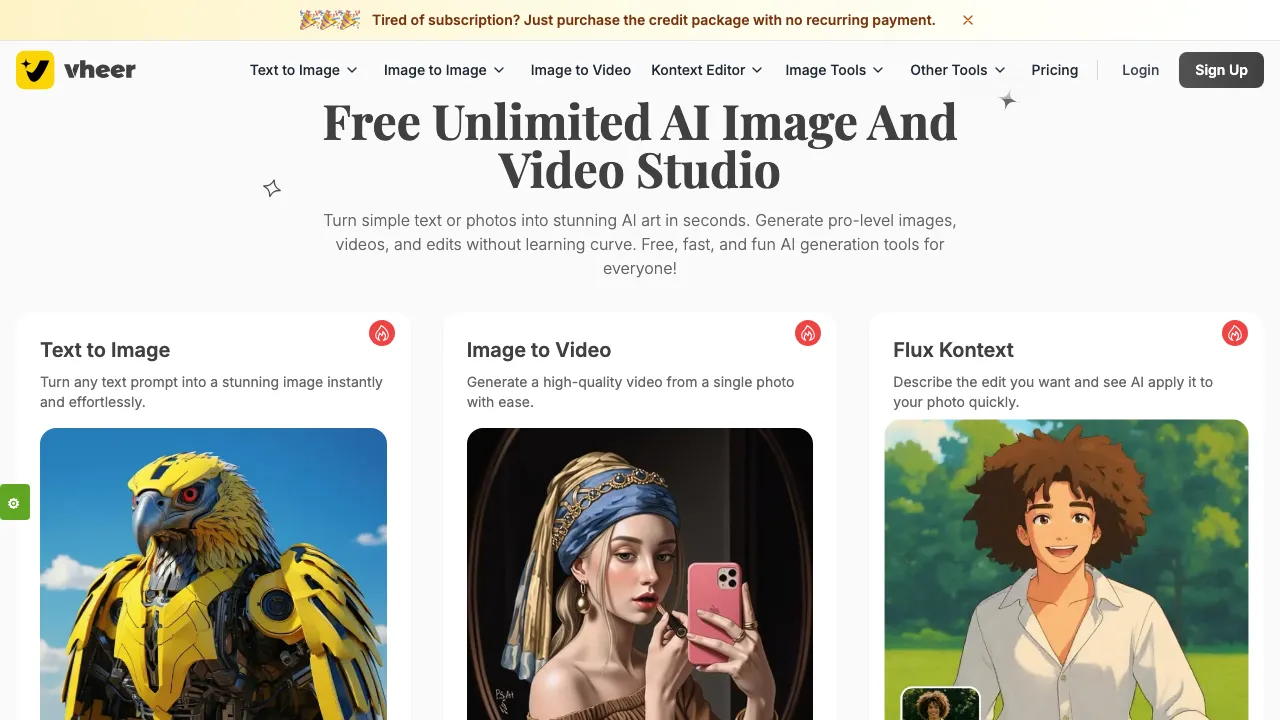Screen dimensions: 1280x720
Task: Click the flame icon on Image to Video card
Action: [808, 333]
